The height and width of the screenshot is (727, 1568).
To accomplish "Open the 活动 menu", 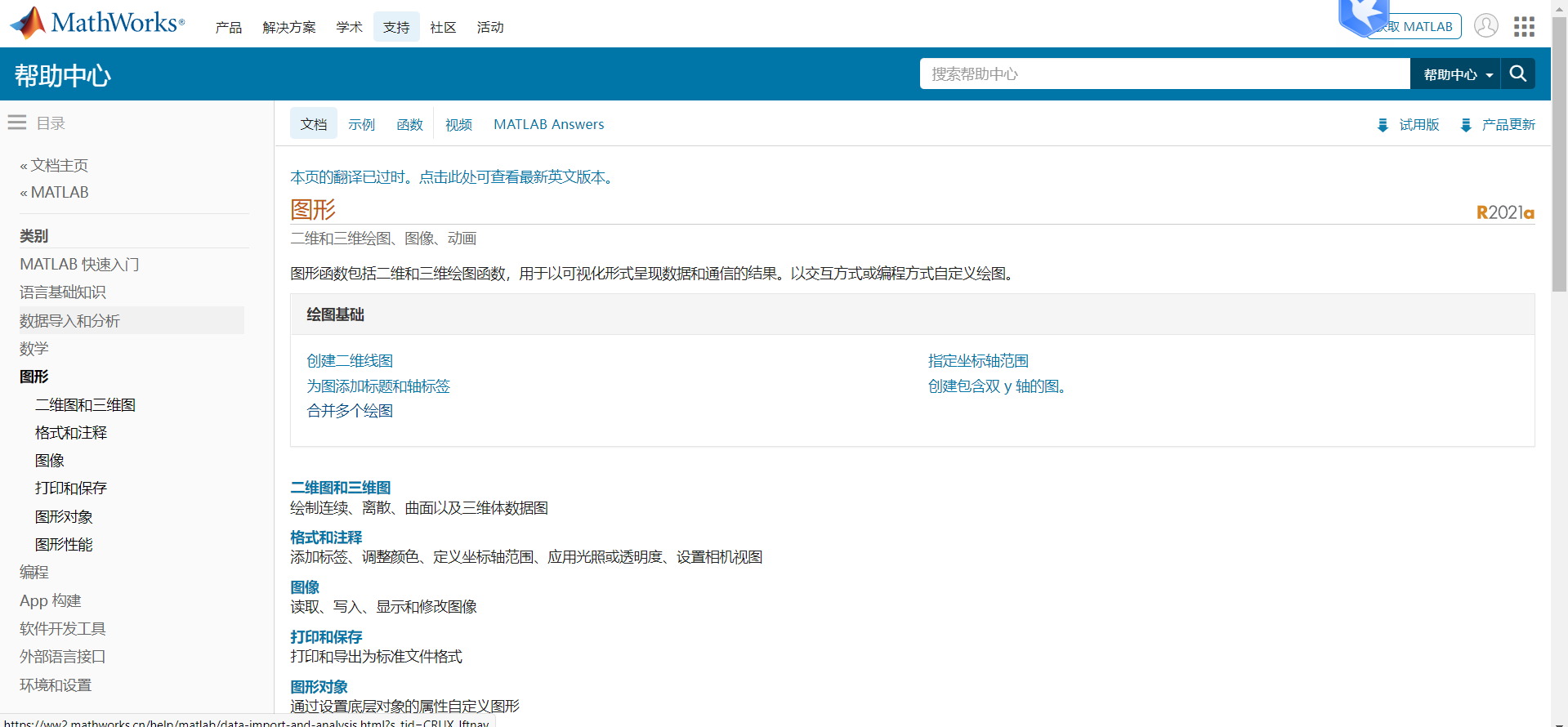I will (x=490, y=27).
